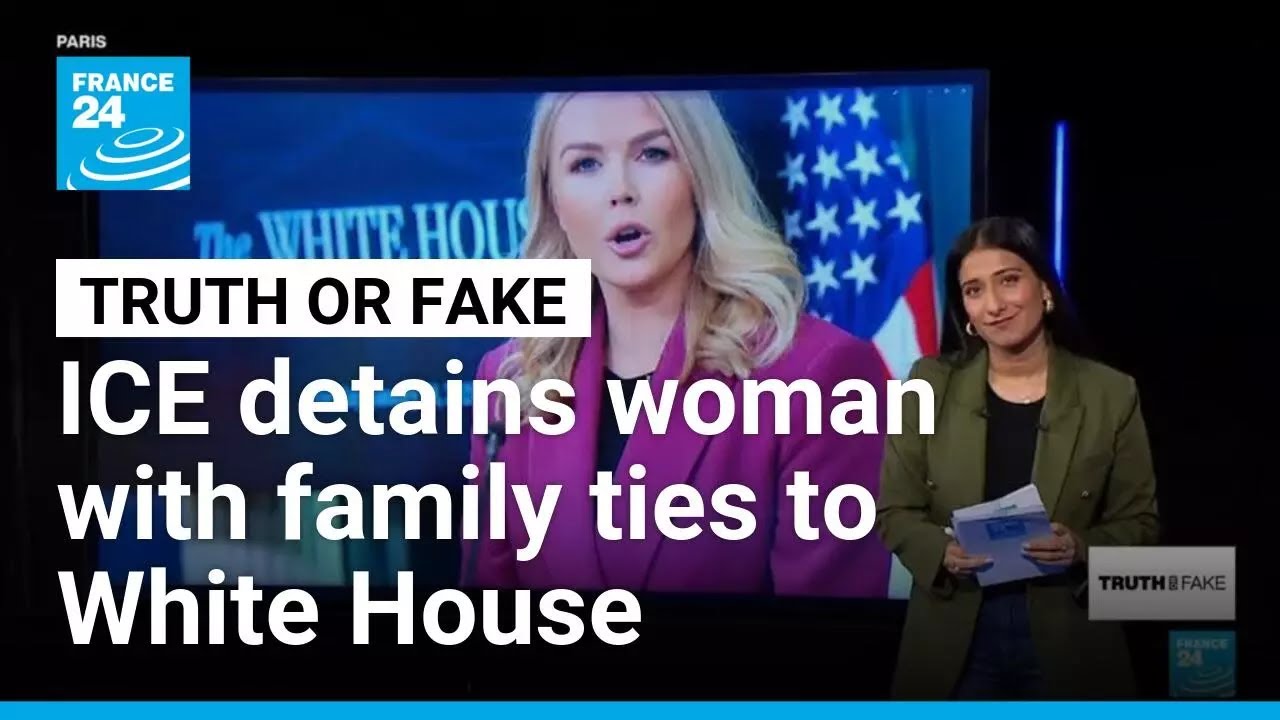Select the PARIS location label
This screenshot has height=720, width=1280.
82,42
